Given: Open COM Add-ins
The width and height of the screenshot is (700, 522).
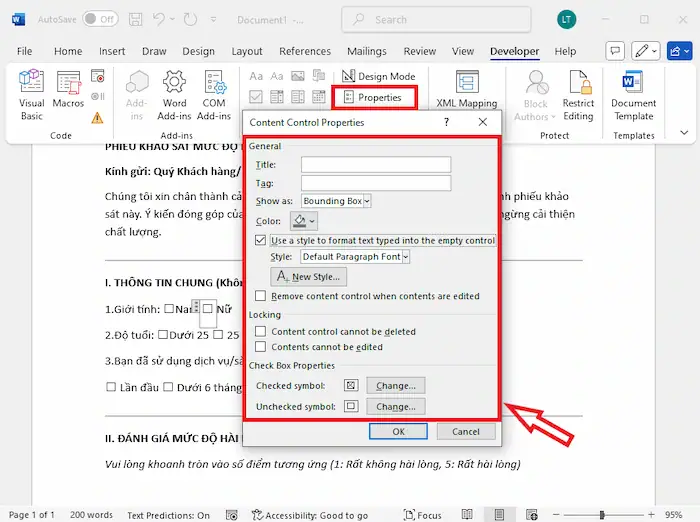Looking at the screenshot, I should click(x=214, y=95).
